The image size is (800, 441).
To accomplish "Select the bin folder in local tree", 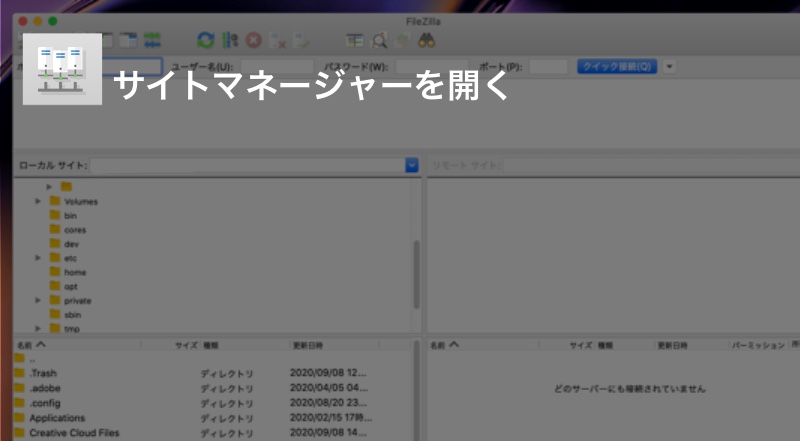I will [x=70, y=215].
